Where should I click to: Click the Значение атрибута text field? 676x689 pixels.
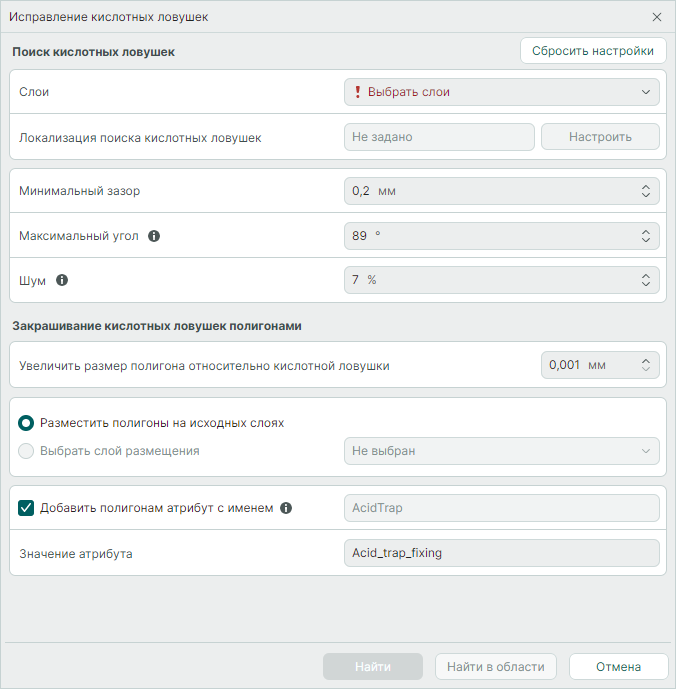tap(501, 553)
